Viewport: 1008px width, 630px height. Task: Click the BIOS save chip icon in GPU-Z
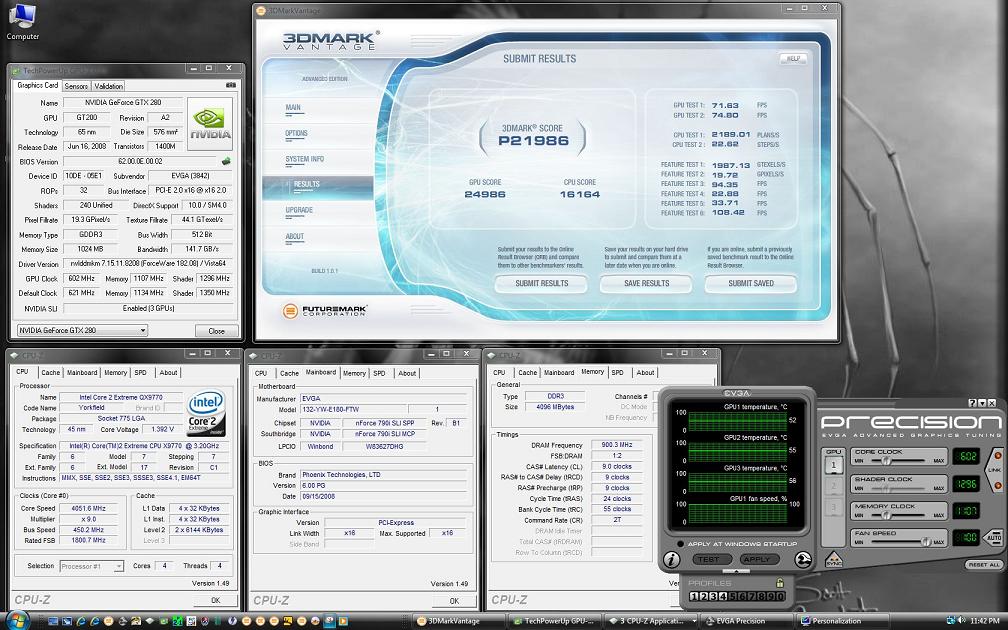[x=226, y=161]
